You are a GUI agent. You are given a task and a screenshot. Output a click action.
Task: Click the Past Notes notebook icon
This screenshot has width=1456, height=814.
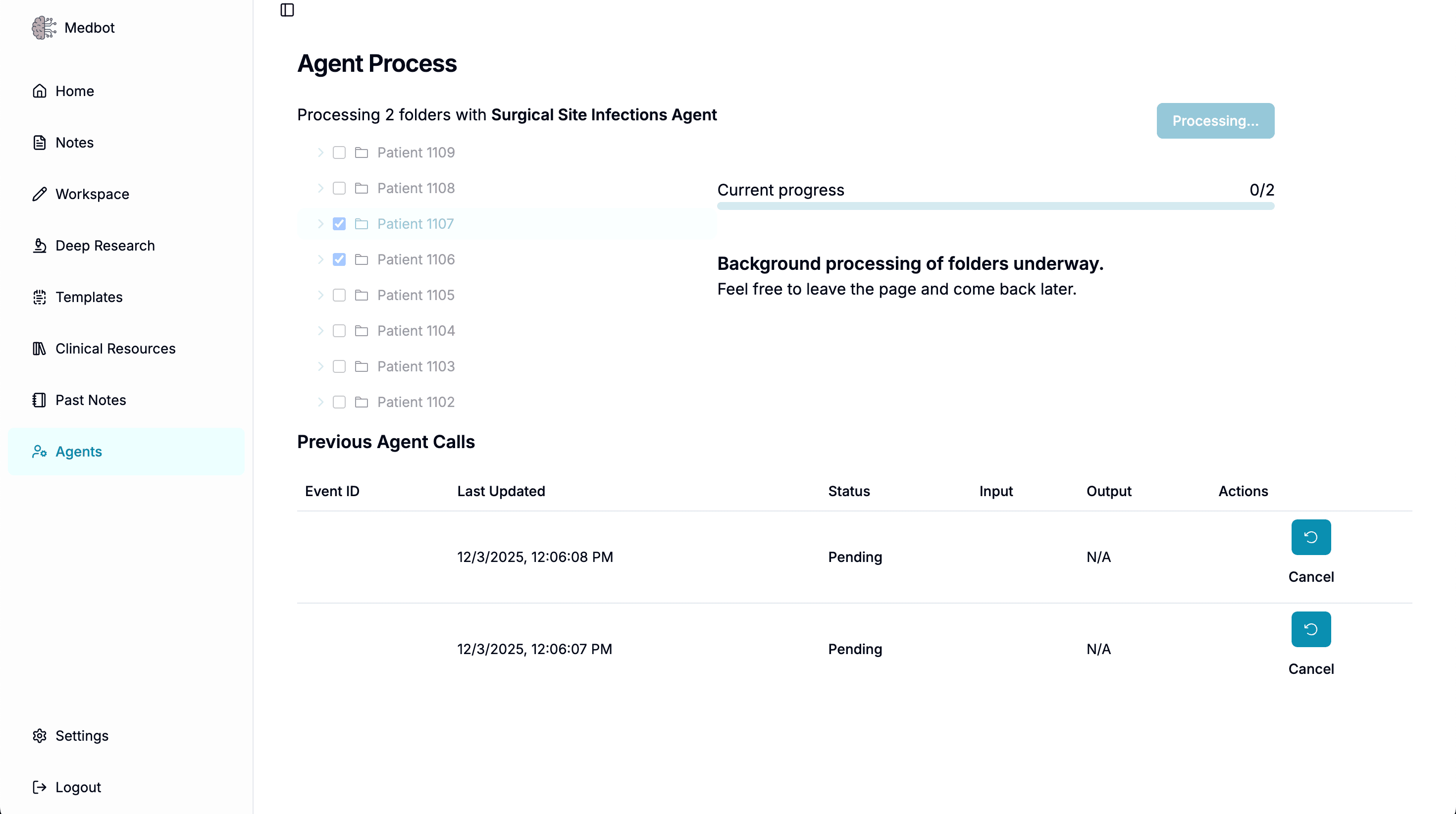[40, 400]
